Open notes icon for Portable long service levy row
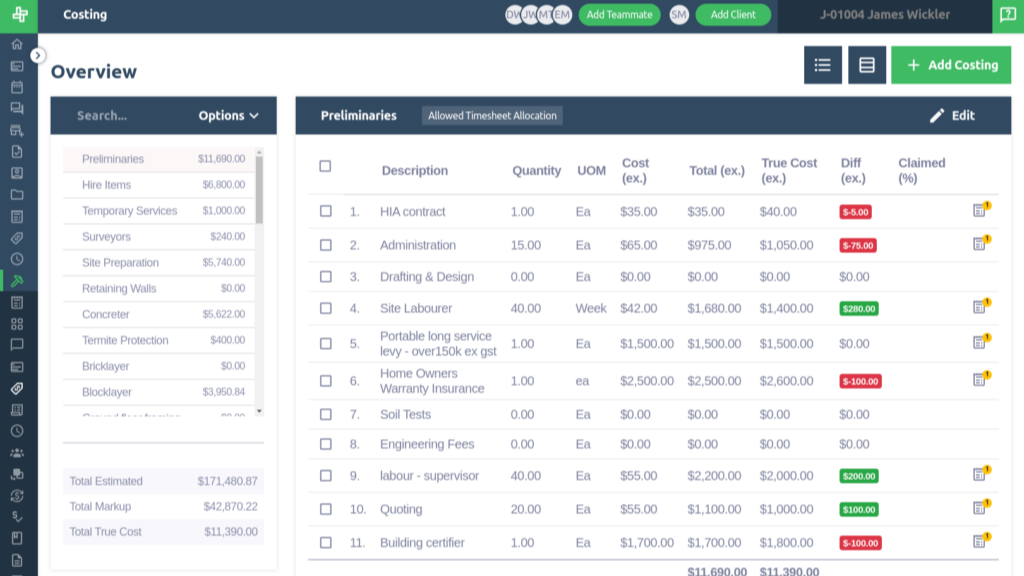 coord(981,342)
